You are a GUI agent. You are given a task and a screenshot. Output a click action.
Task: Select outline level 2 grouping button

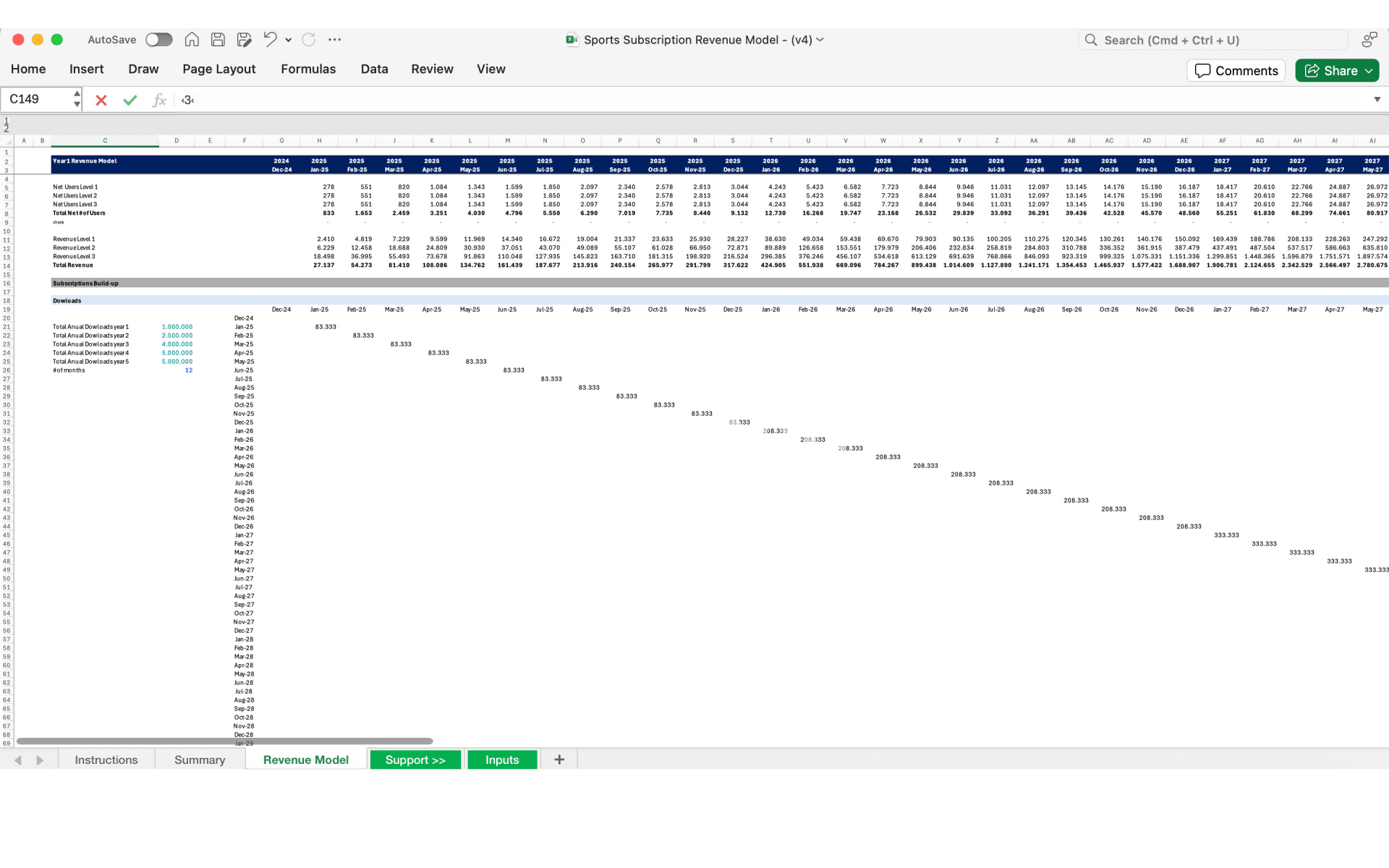(x=7, y=129)
